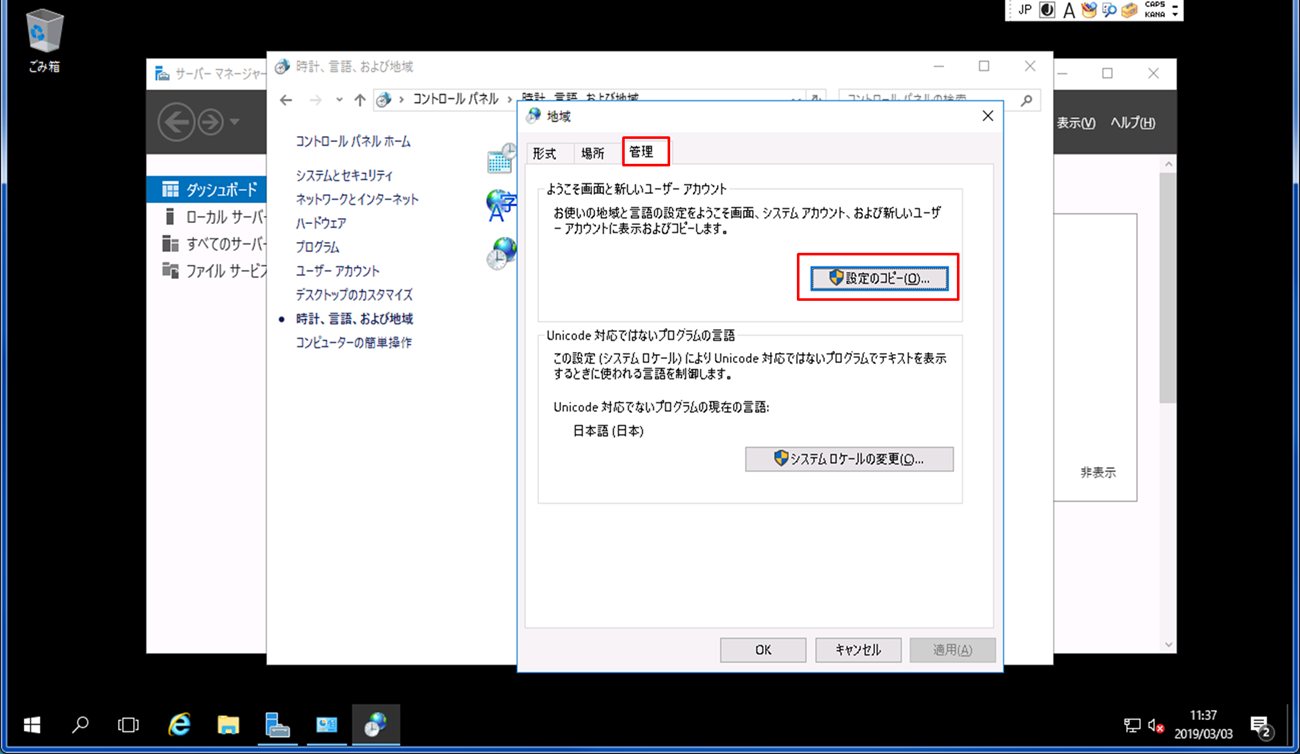Launch Internet Explorer from the taskbar
The image size is (1300, 754).
(178, 724)
